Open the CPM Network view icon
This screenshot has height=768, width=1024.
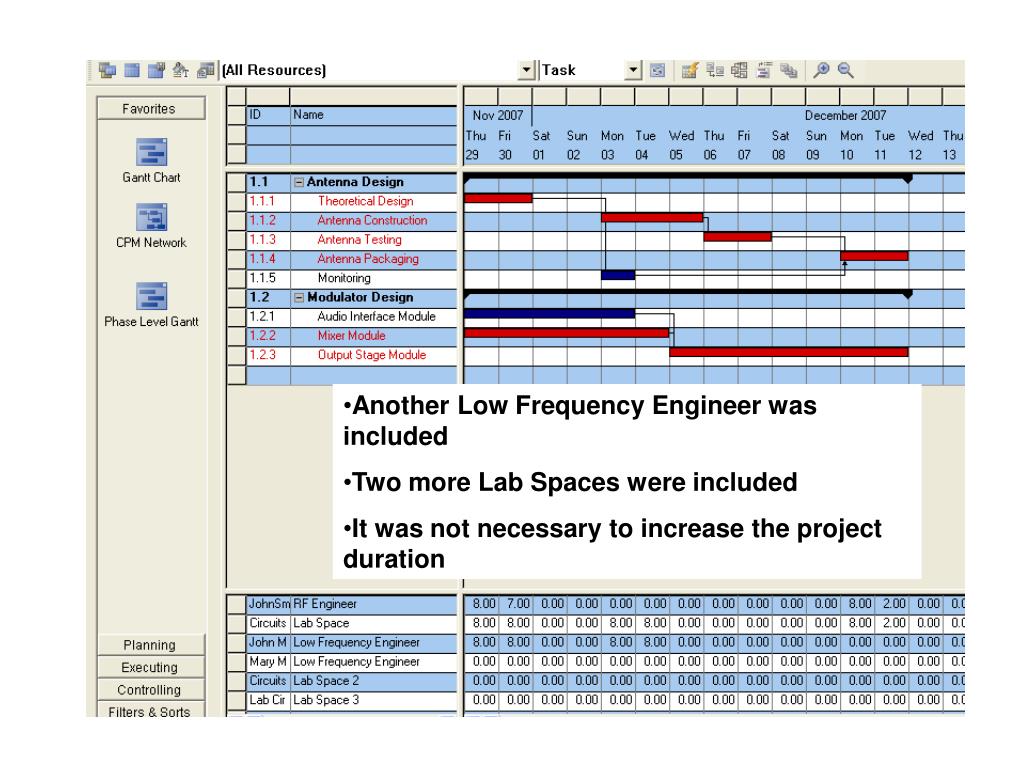(x=151, y=217)
